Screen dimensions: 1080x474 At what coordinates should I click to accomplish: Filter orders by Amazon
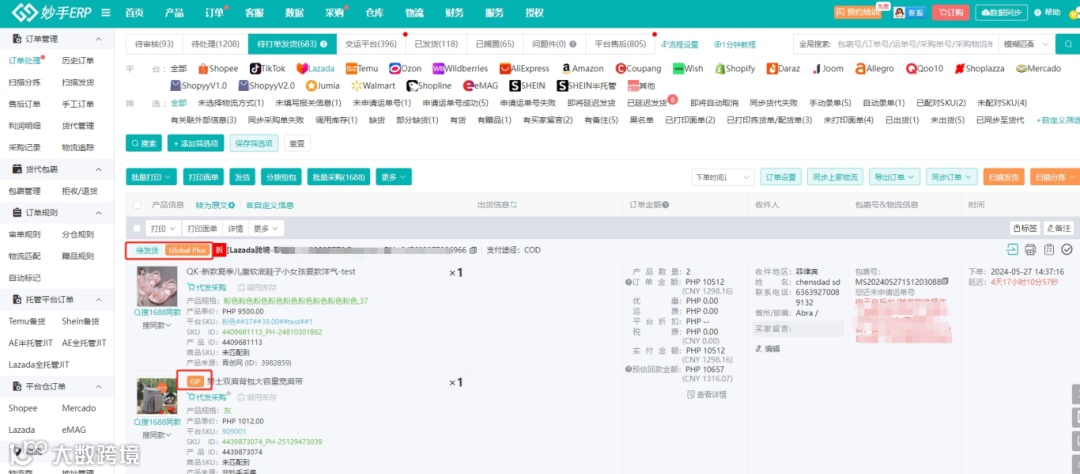pos(583,68)
